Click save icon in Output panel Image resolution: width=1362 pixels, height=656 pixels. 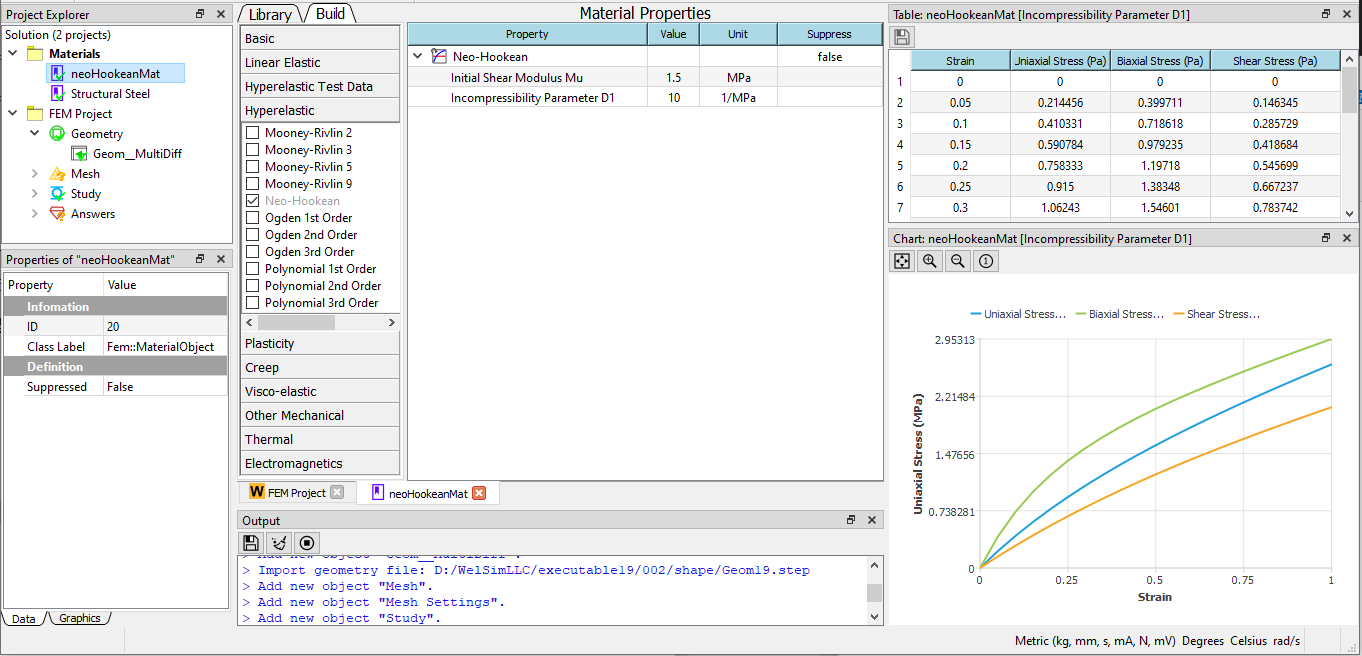click(251, 543)
